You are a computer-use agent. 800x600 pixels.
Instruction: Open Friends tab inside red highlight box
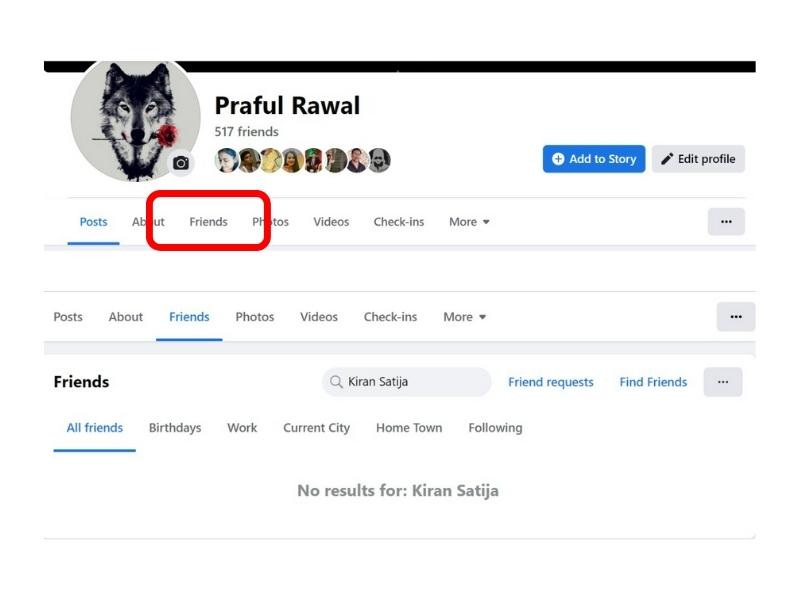click(x=208, y=222)
